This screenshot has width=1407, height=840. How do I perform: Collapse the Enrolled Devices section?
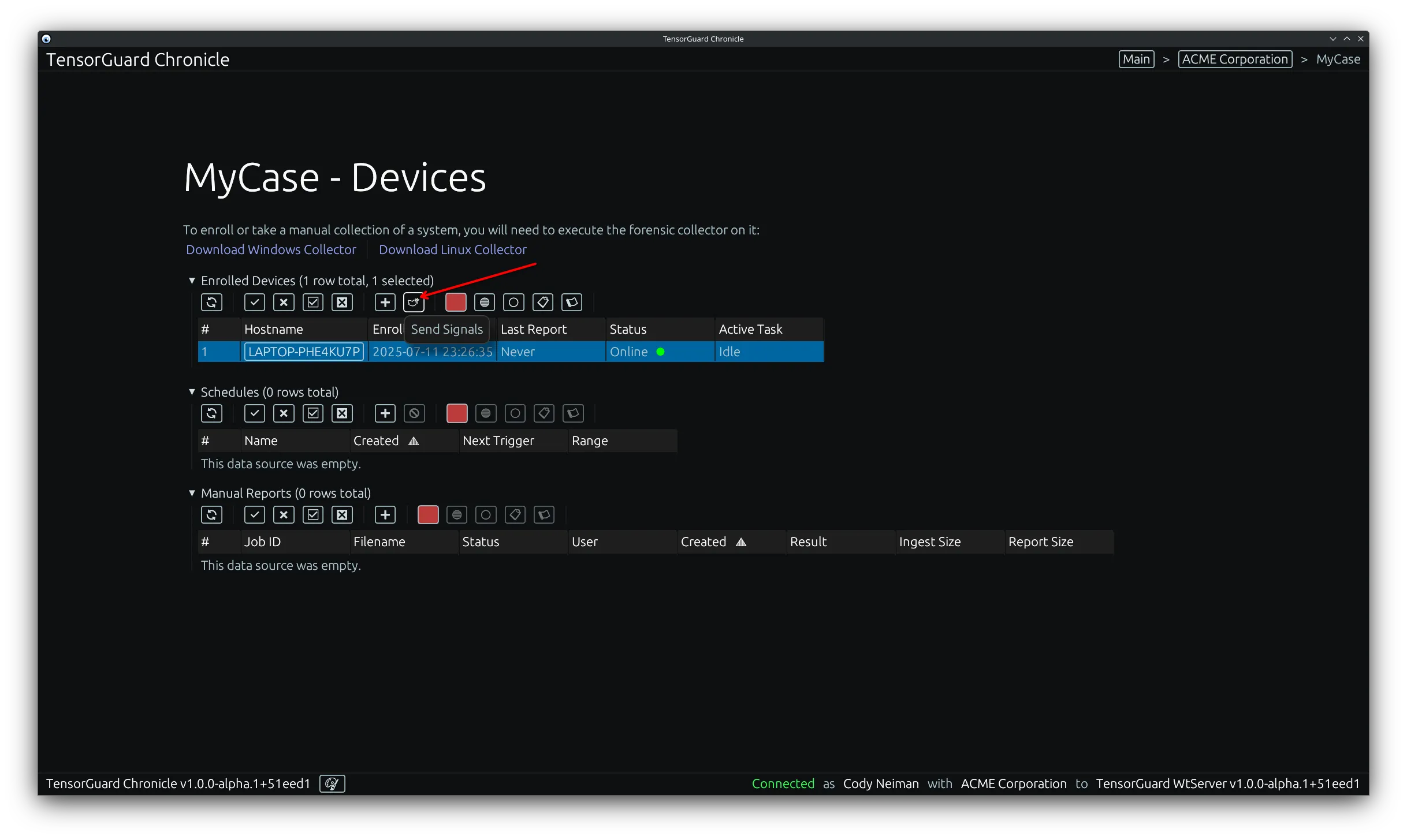(192, 281)
